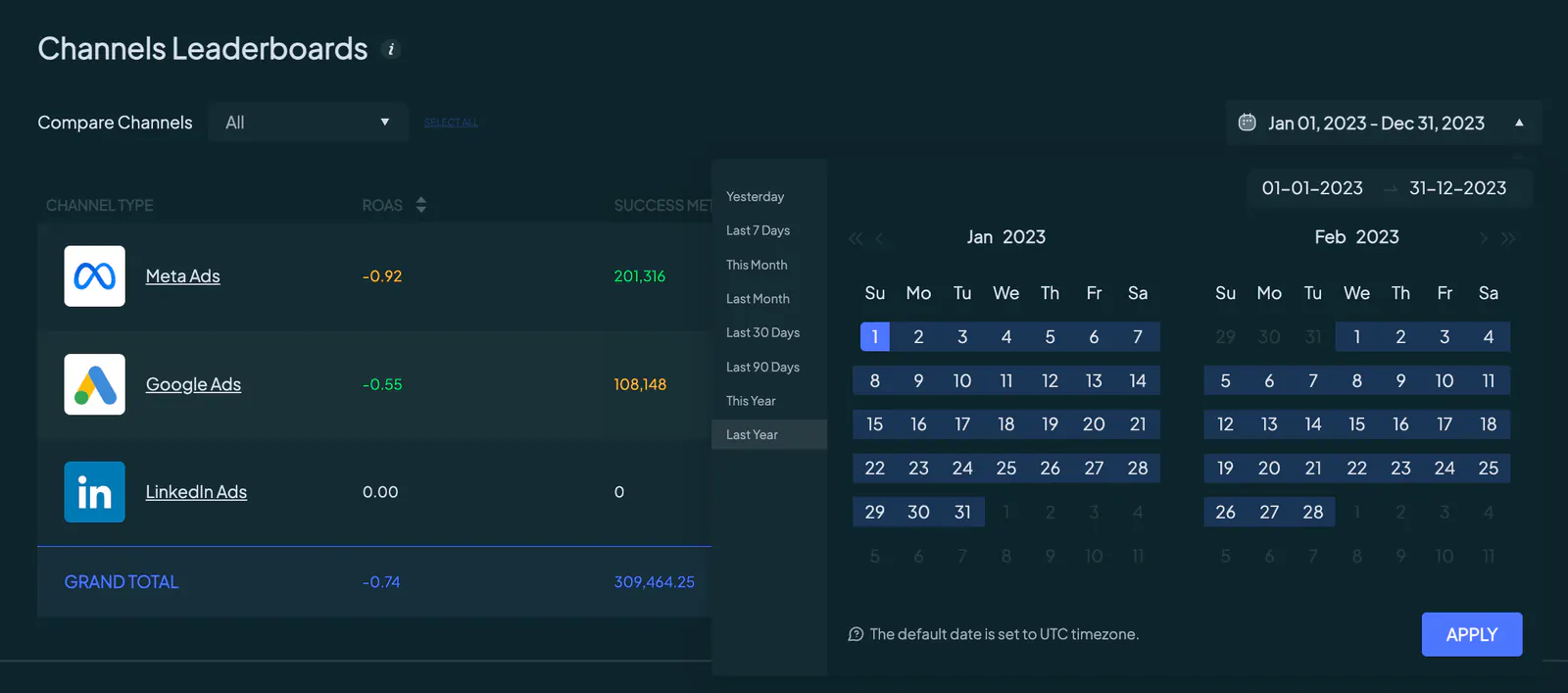Image resolution: width=1568 pixels, height=693 pixels.
Task: Go to previous month with left arrow
Action: [x=879, y=238]
